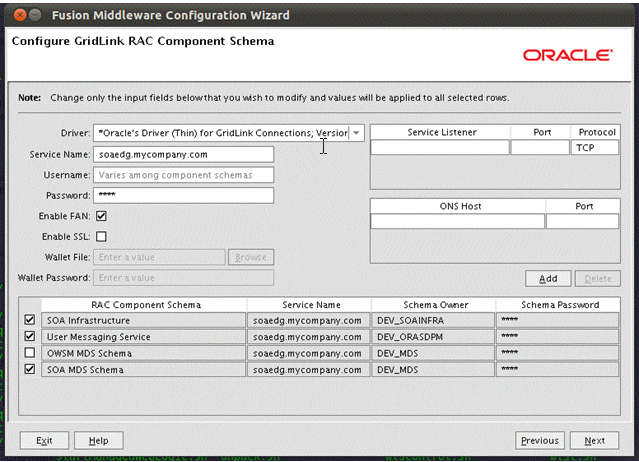Go back with the Previous button
639x462 pixels.
click(x=540, y=440)
